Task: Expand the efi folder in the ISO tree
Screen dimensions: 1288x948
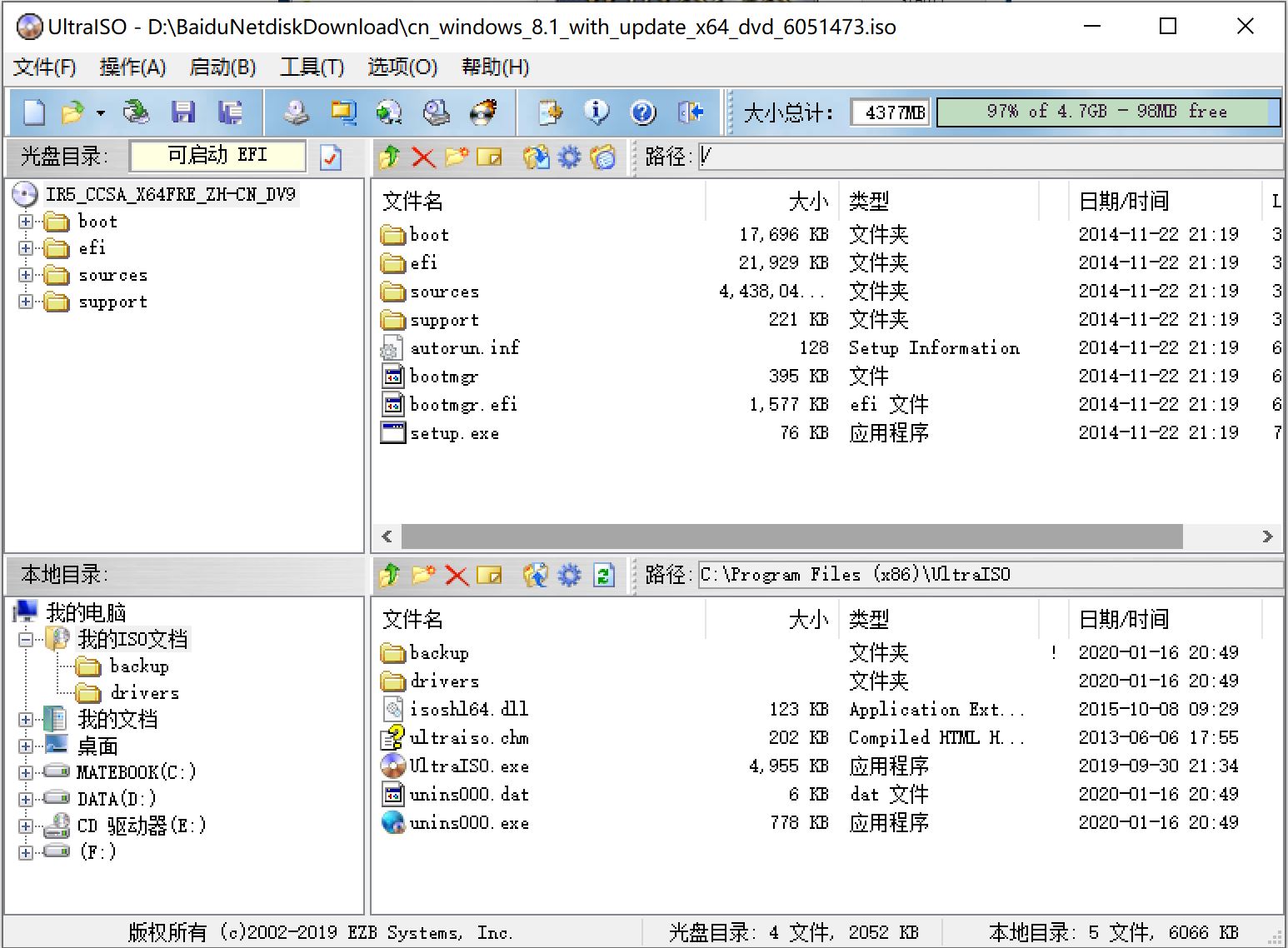Action: tap(26, 248)
